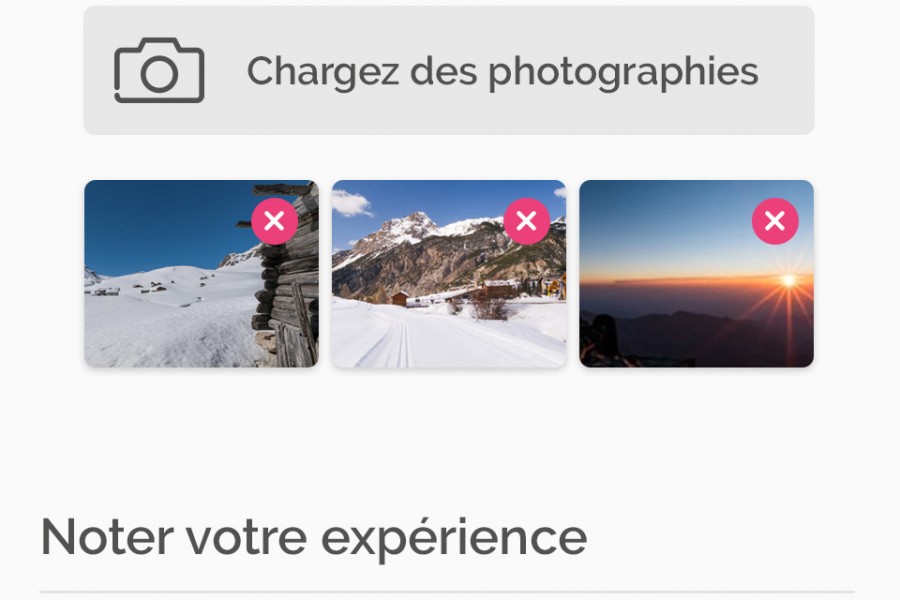This screenshot has height=600, width=900.
Task: Remove the log cabin snow photo
Action: [274, 221]
